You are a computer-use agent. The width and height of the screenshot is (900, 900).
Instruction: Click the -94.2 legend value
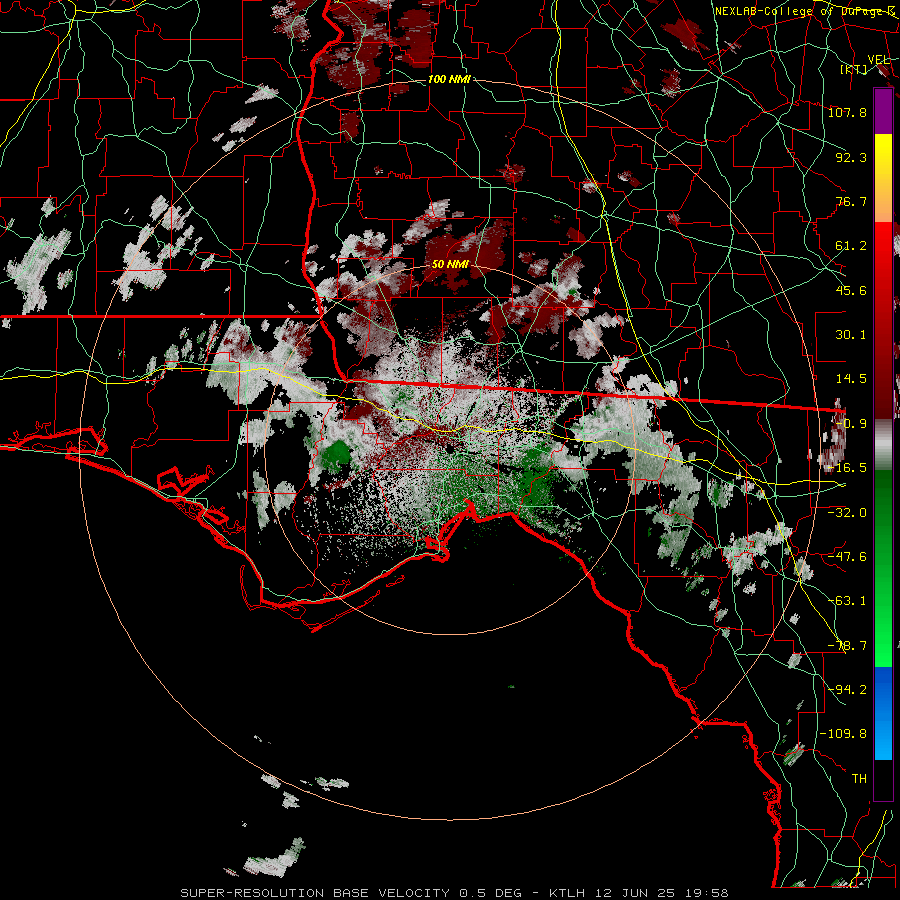click(x=847, y=689)
